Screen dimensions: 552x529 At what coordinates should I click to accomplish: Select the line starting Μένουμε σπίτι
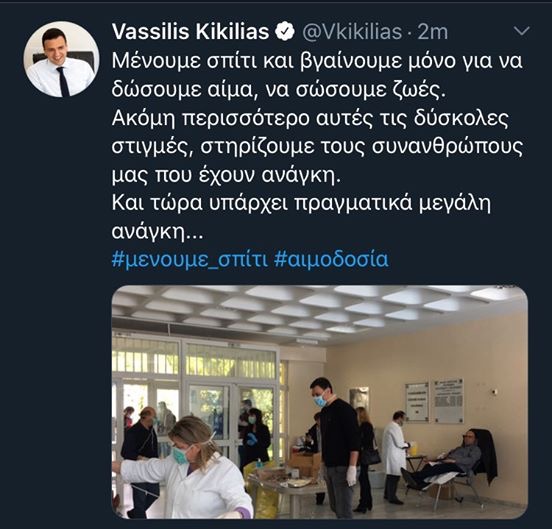pyautogui.click(x=317, y=62)
